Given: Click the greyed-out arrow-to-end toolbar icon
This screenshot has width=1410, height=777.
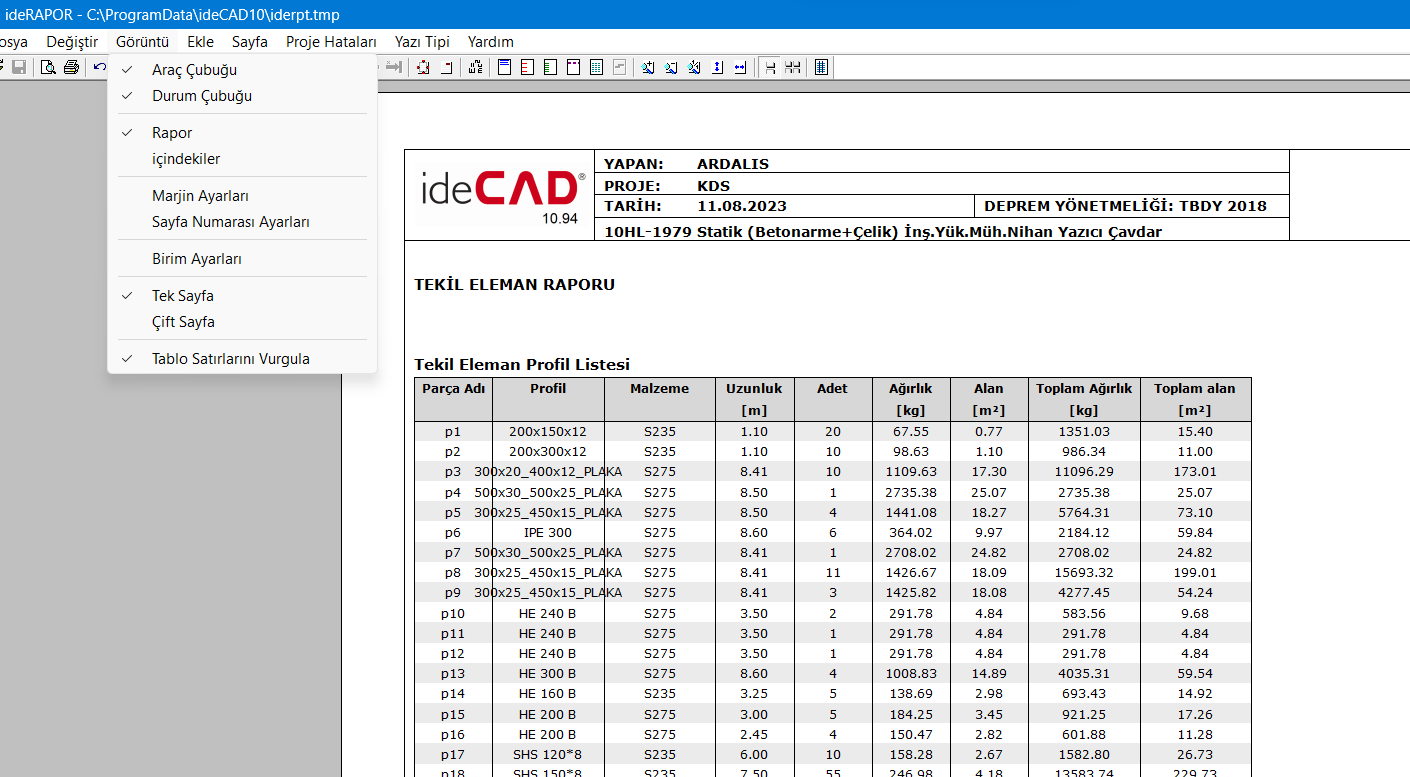Looking at the screenshot, I should [x=393, y=67].
